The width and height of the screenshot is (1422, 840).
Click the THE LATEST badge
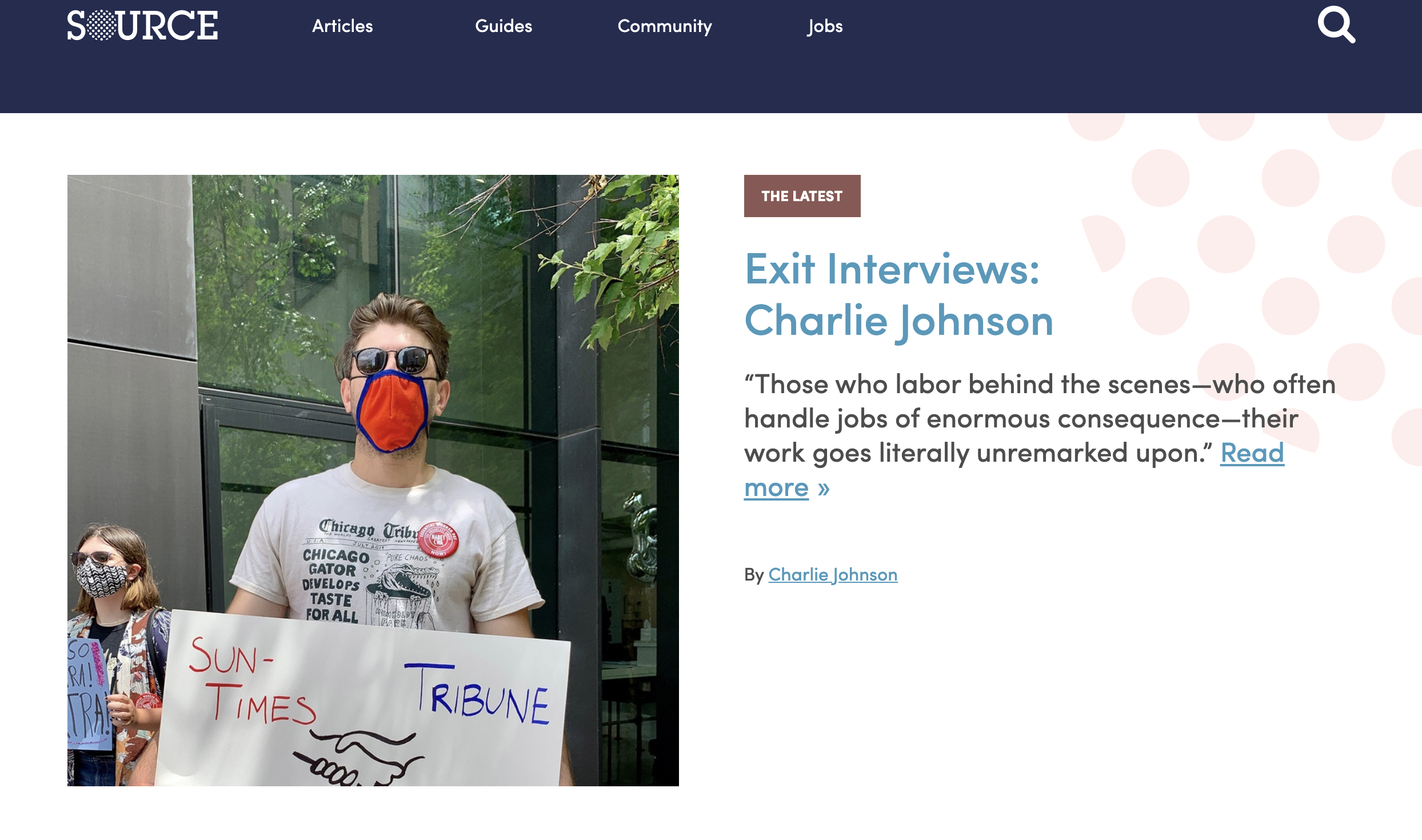[802, 196]
